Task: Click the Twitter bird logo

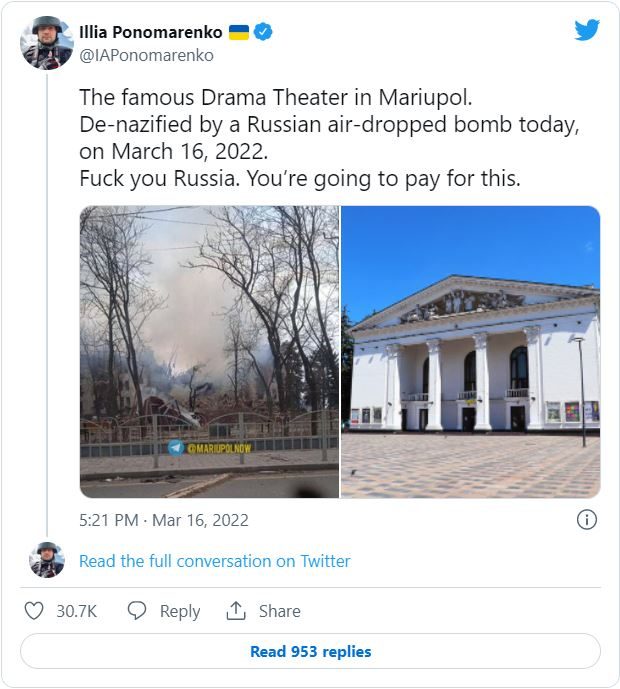Action: click(x=587, y=30)
